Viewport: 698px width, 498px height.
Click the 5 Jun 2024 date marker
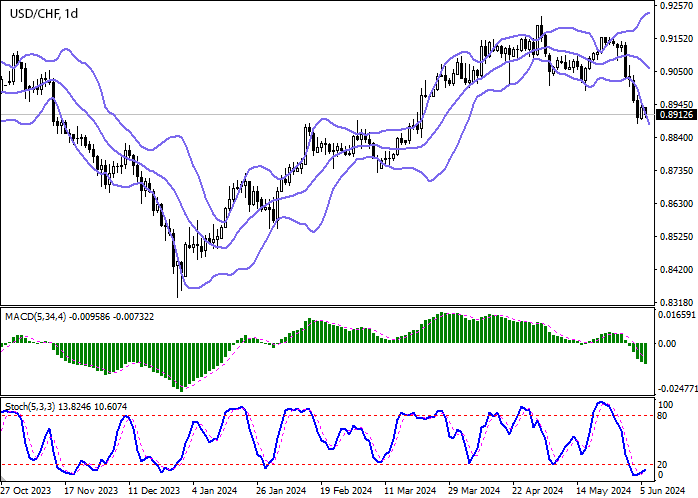(661, 491)
